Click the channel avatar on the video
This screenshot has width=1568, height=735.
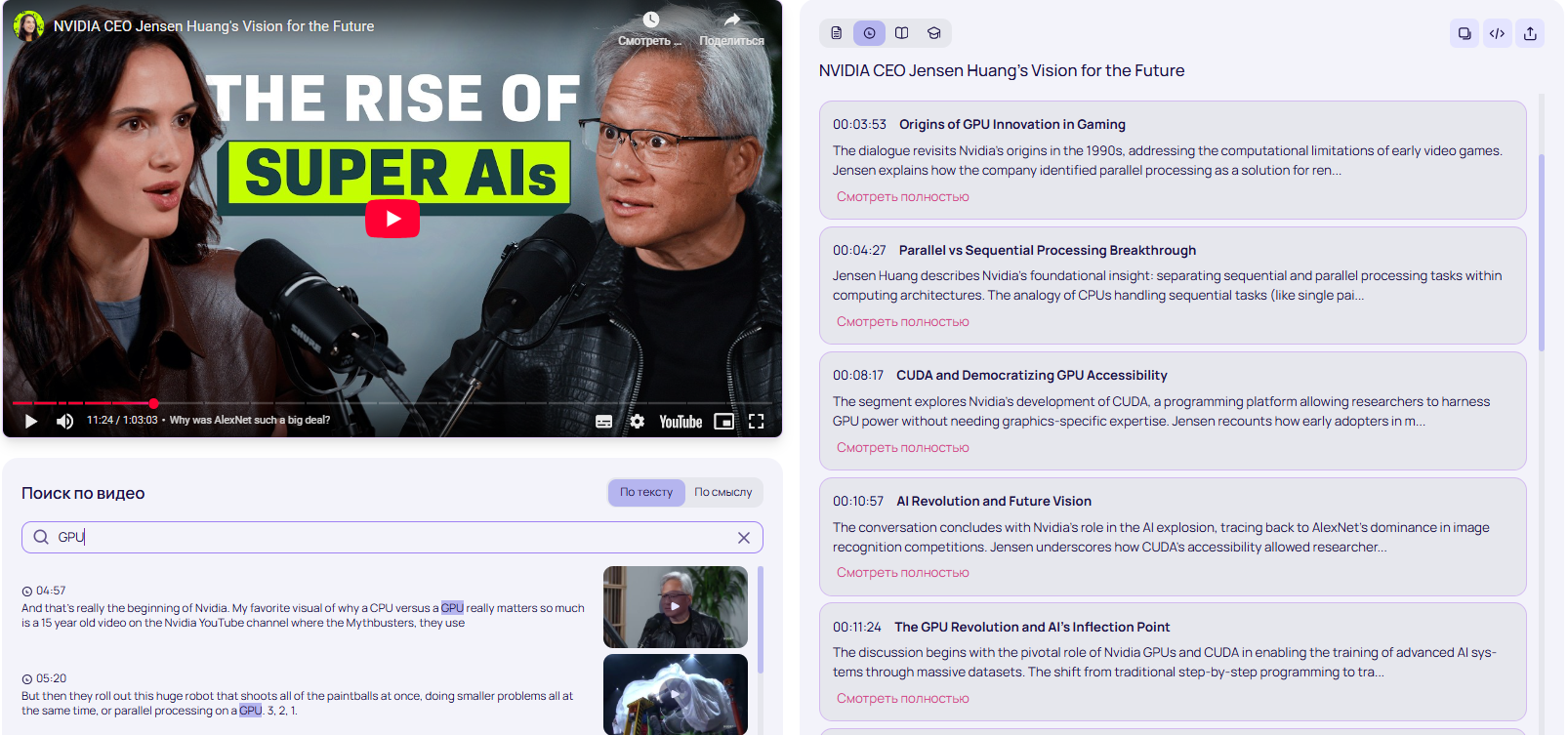click(x=28, y=25)
